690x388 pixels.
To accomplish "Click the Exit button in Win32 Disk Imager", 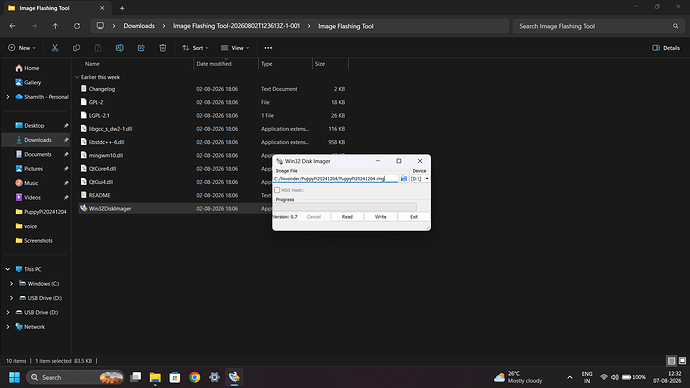I will [414, 217].
